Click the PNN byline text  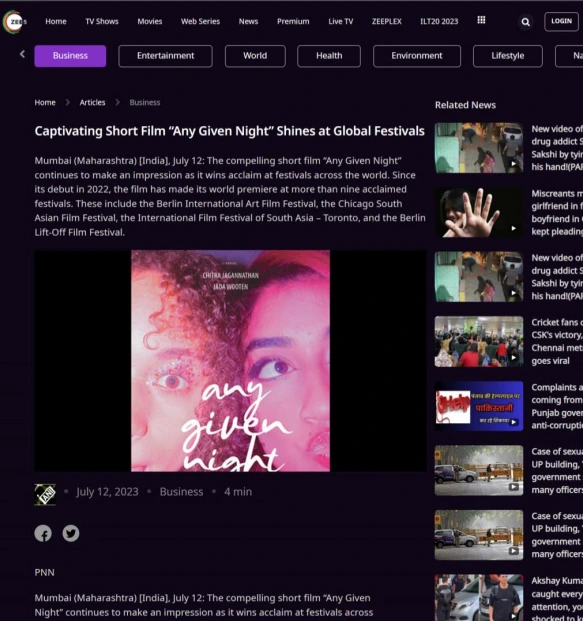pos(44,572)
